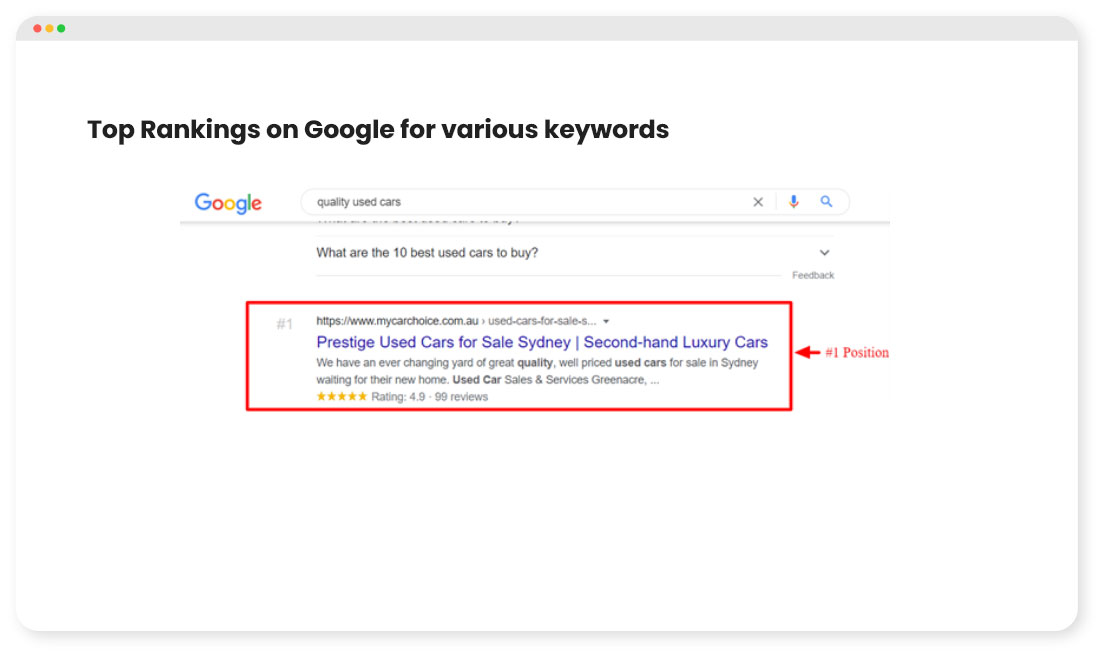Click the magnifying glass search icon

[x=826, y=201]
